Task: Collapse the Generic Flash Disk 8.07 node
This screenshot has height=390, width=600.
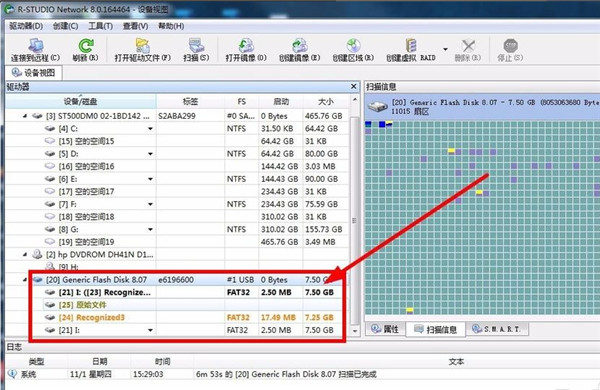Action: pos(25,279)
